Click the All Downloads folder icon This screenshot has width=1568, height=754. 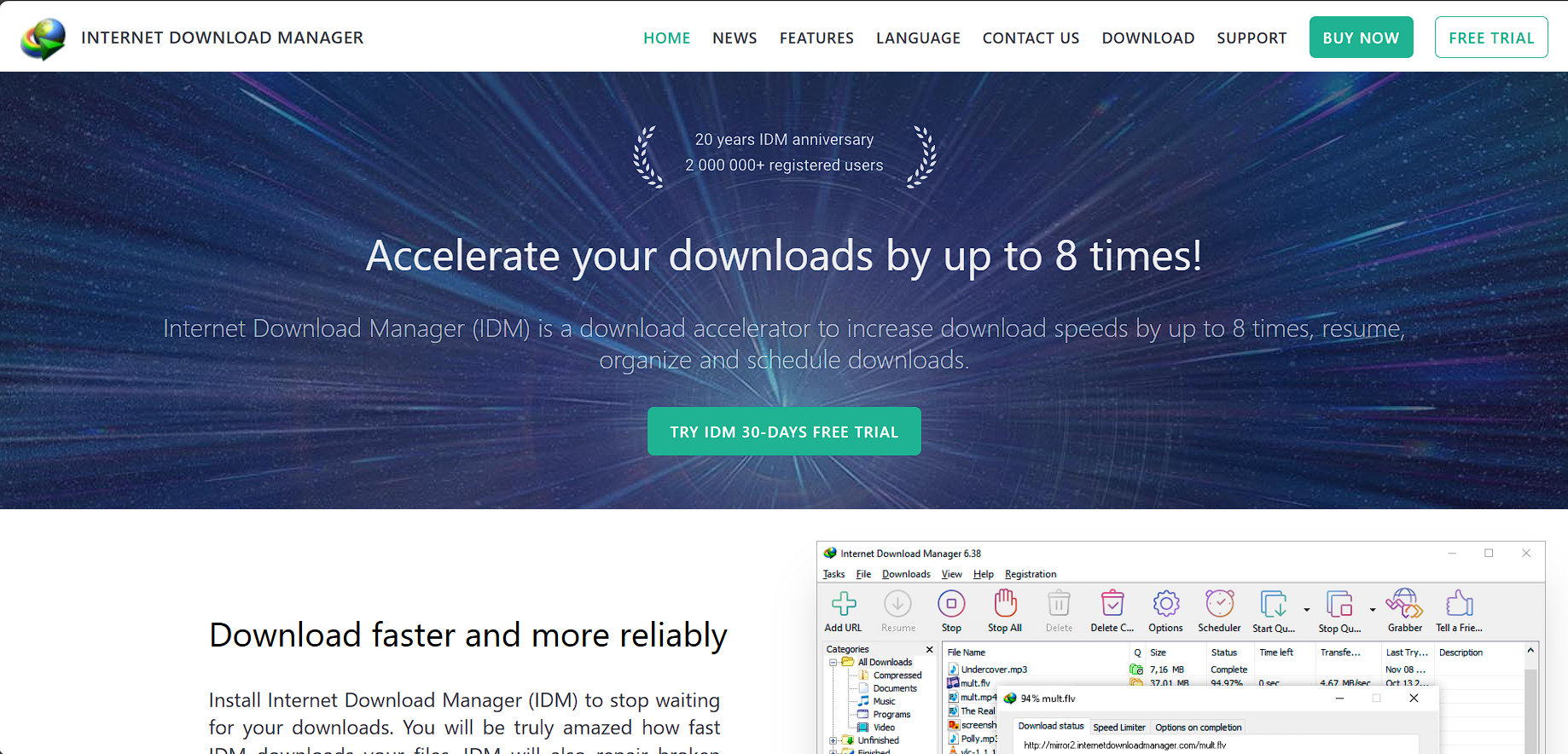tap(848, 662)
